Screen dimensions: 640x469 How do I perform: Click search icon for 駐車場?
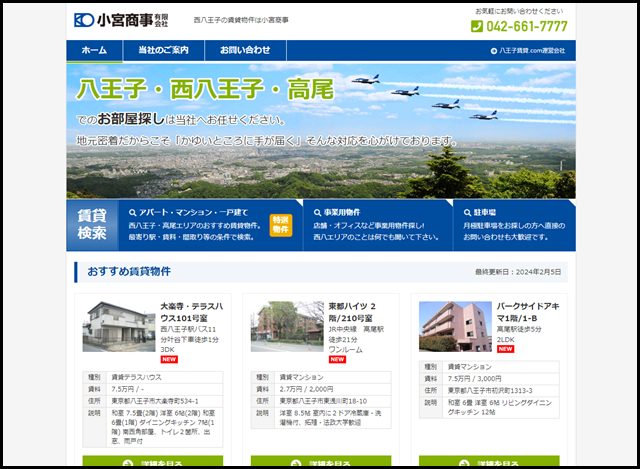coord(467,213)
